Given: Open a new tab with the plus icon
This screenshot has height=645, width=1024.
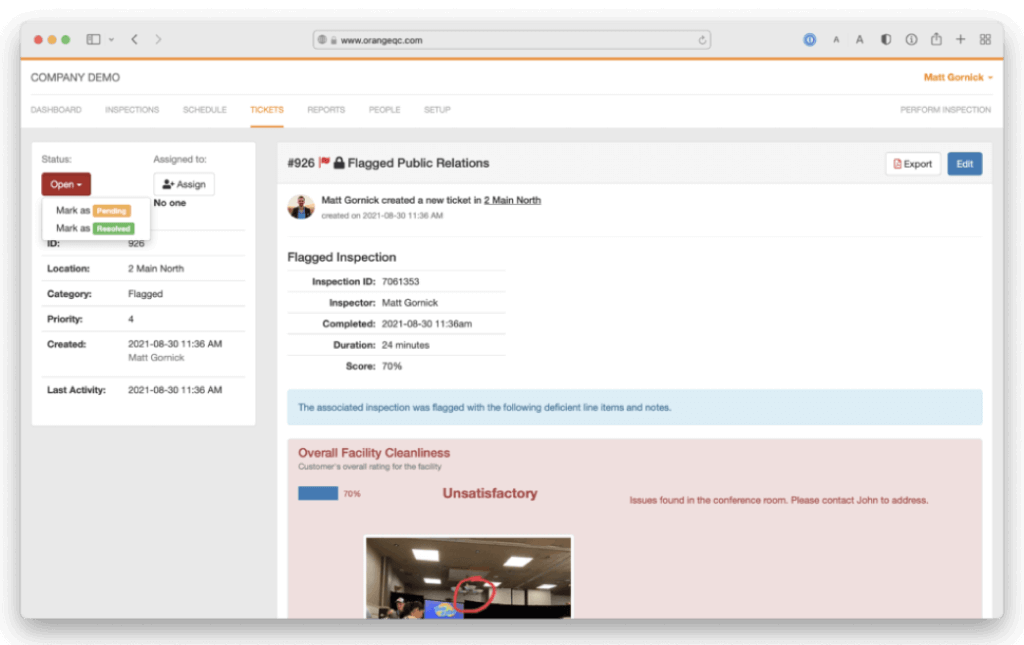Looking at the screenshot, I should [960, 40].
